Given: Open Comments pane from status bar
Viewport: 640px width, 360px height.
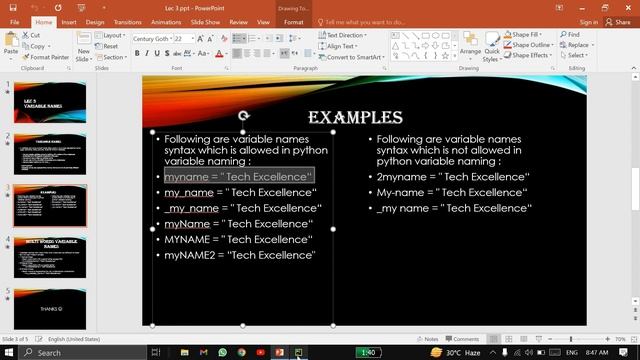Looking at the screenshot, I should (462, 339).
